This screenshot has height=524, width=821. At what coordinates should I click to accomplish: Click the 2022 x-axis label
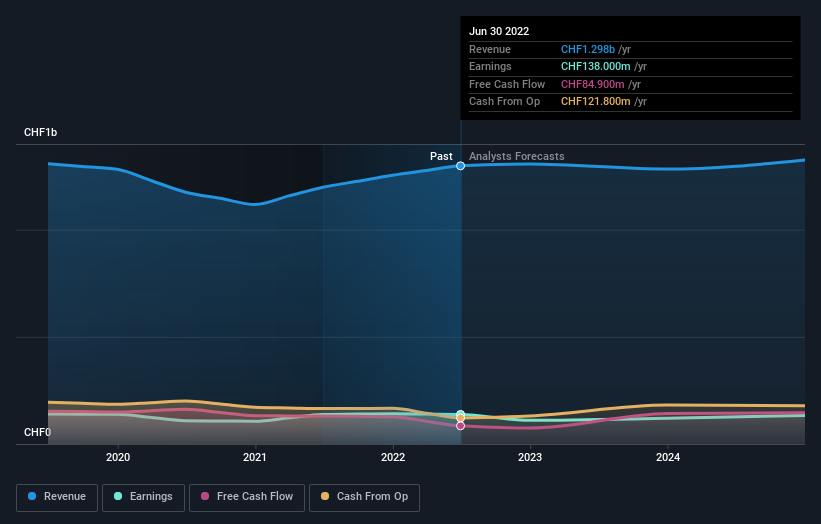pyautogui.click(x=393, y=457)
